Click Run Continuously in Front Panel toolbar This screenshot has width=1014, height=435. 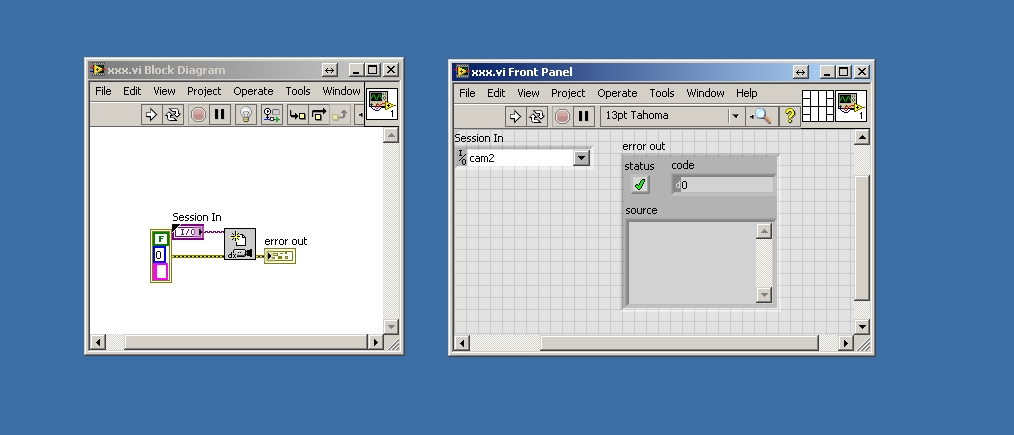[x=537, y=116]
